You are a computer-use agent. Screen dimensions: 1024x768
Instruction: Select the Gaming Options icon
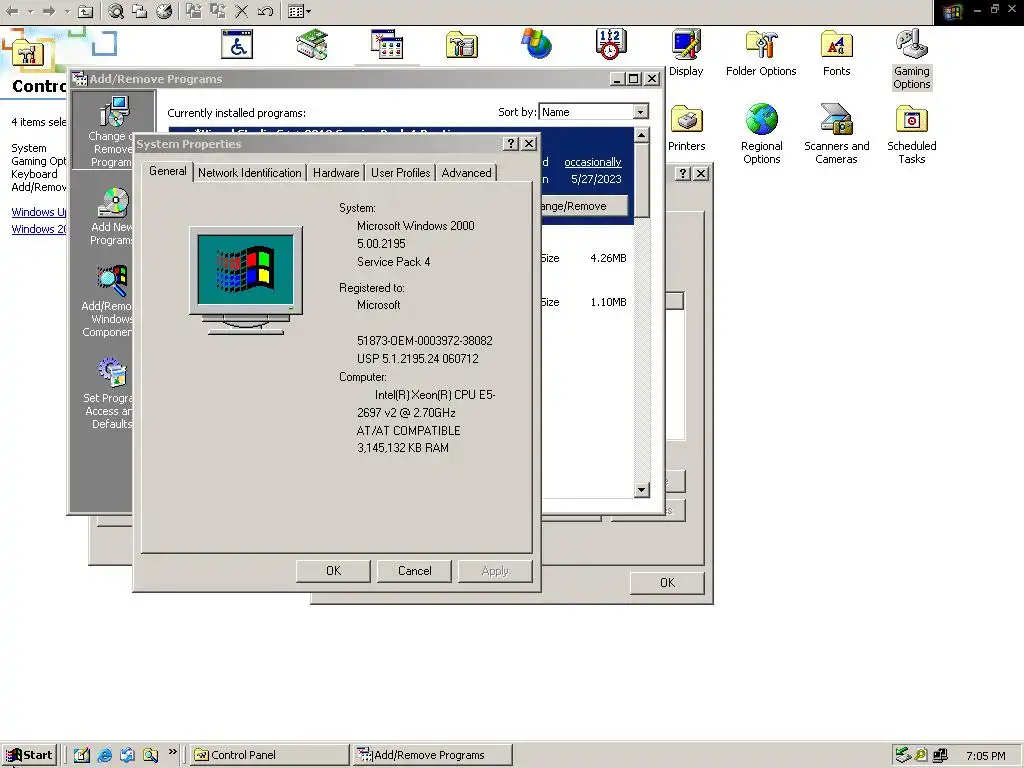pos(912,59)
